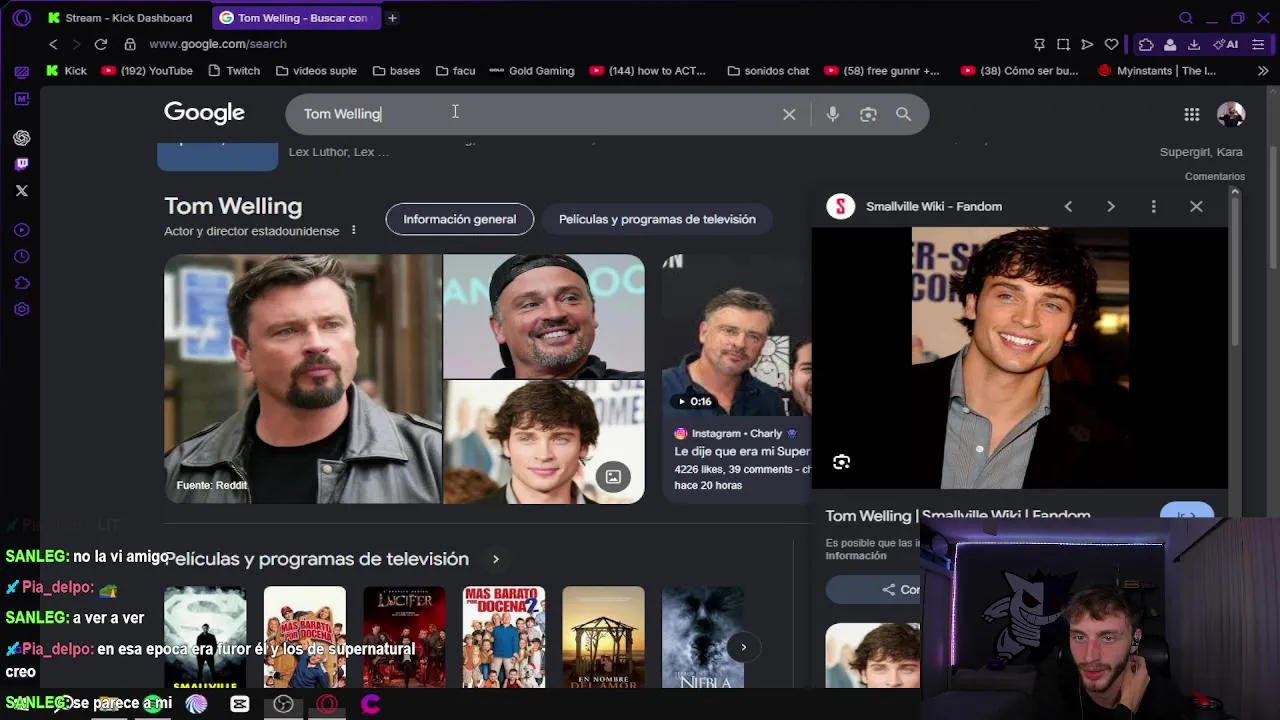The width and height of the screenshot is (1280, 720).
Task: Clear the Google search box with X
Action: 789,114
